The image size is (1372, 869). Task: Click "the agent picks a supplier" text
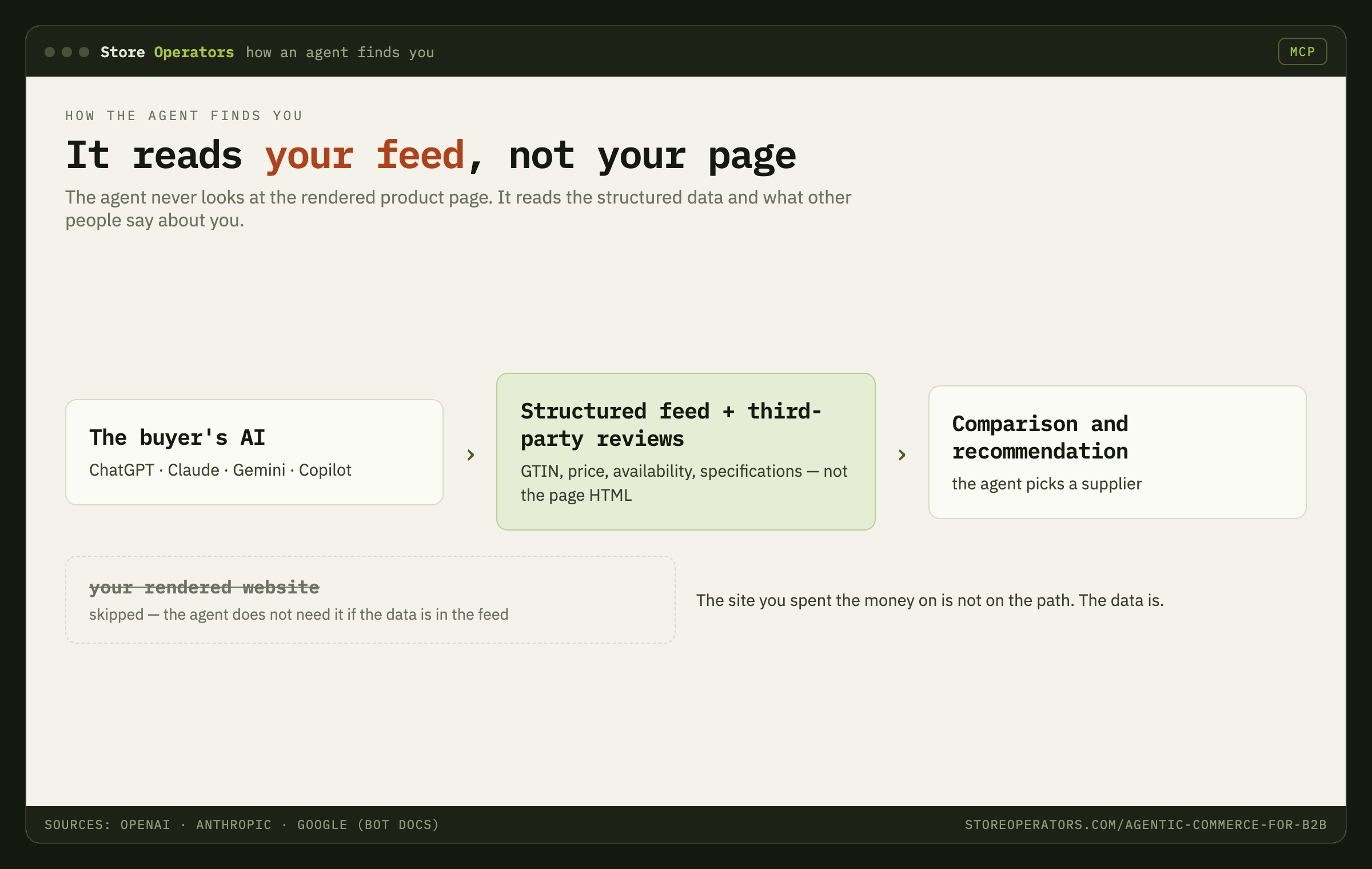(1047, 484)
